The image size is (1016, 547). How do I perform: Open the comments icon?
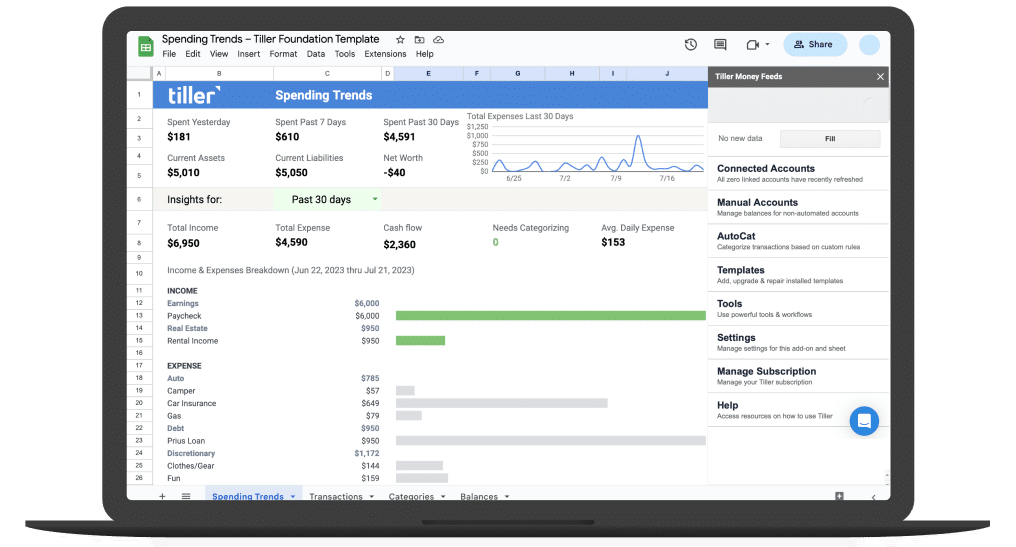(720, 44)
